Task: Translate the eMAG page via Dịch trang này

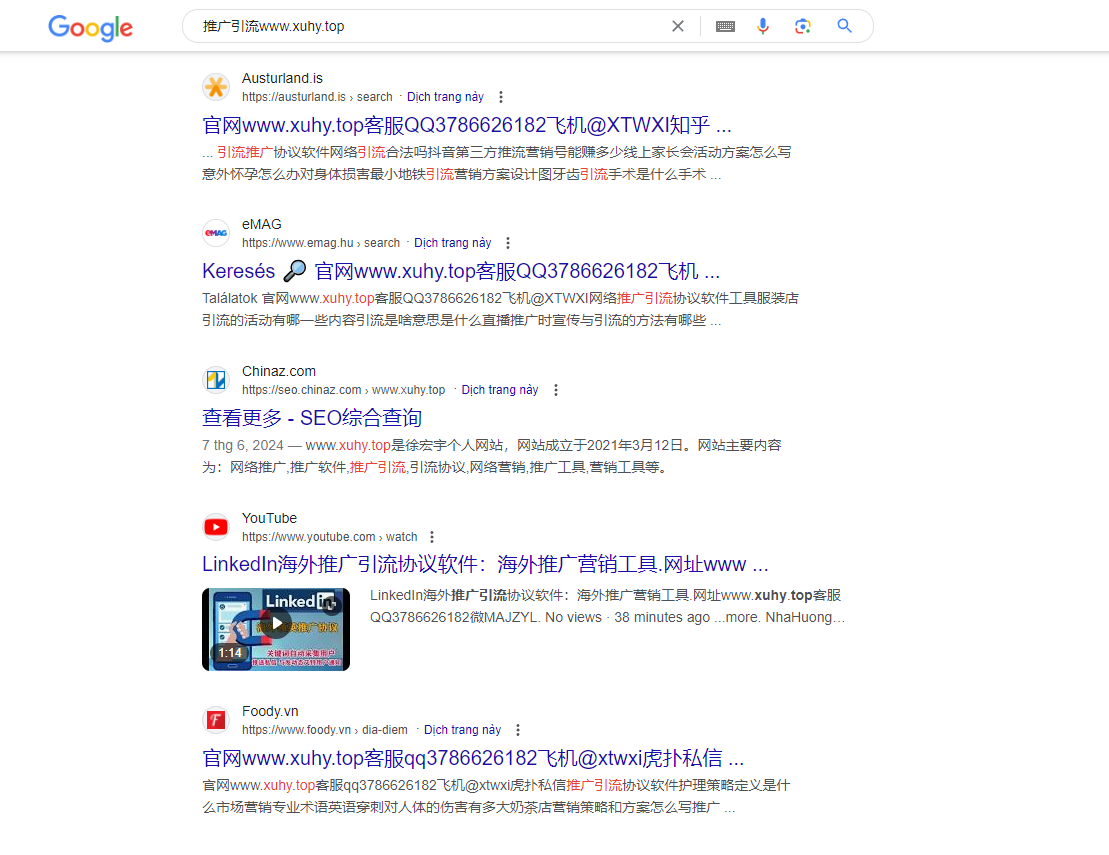Action: tap(452, 242)
